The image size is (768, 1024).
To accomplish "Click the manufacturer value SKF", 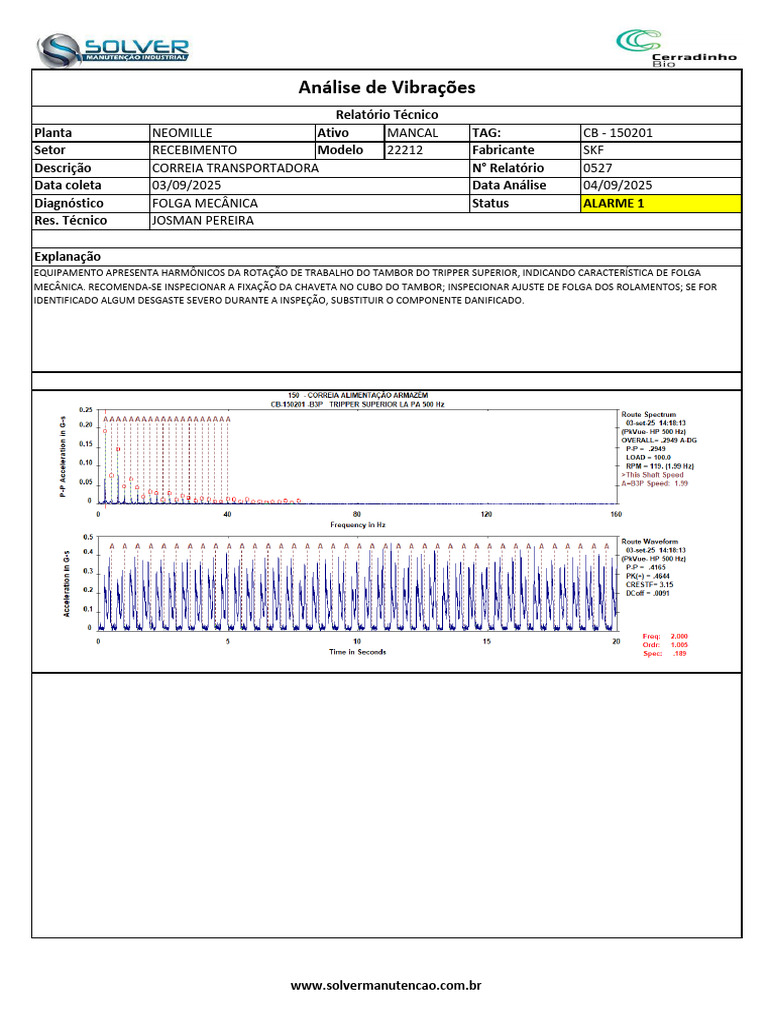I will (x=661, y=150).
